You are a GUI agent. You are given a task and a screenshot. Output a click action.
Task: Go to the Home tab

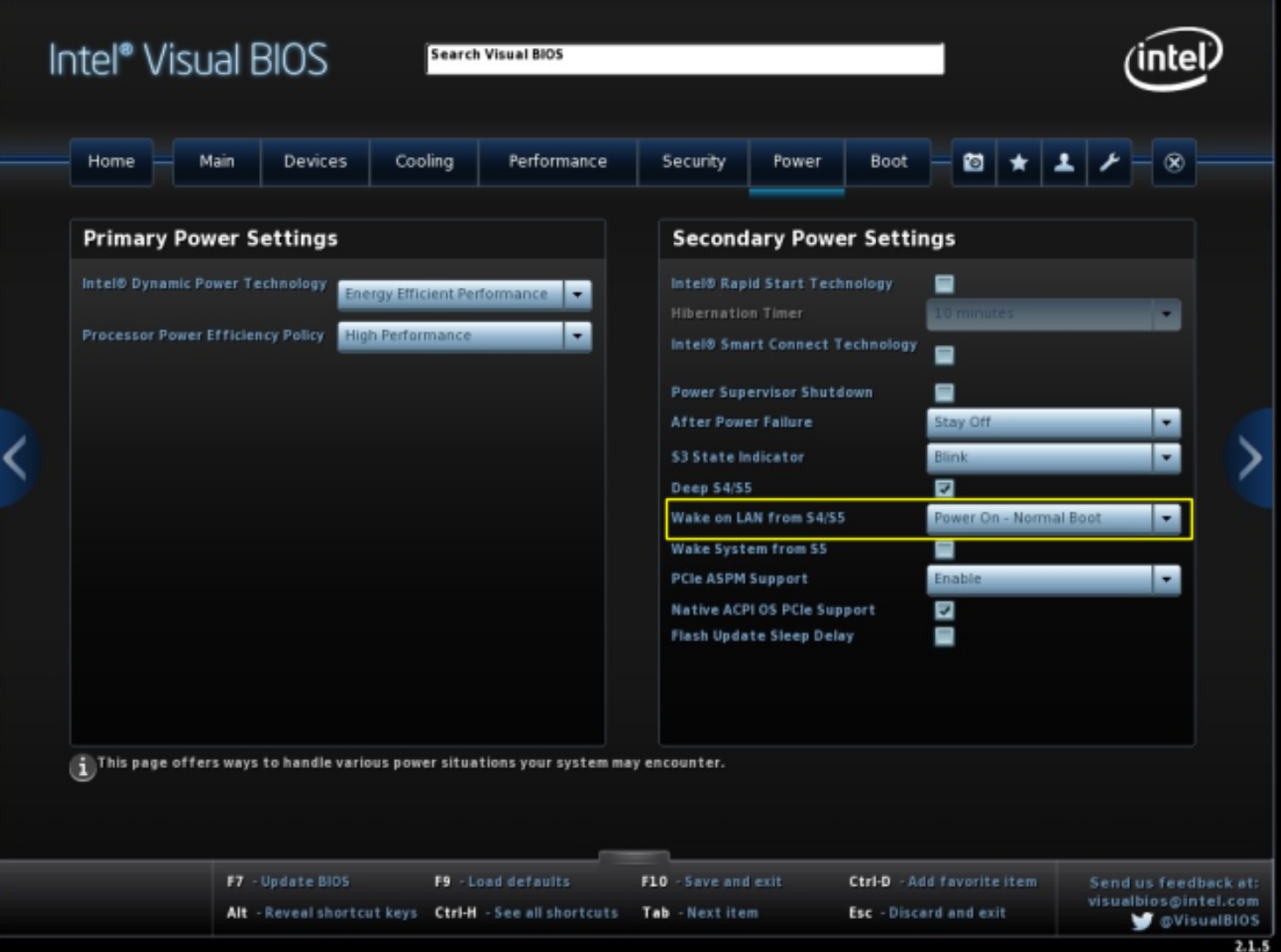pyautogui.click(x=112, y=162)
